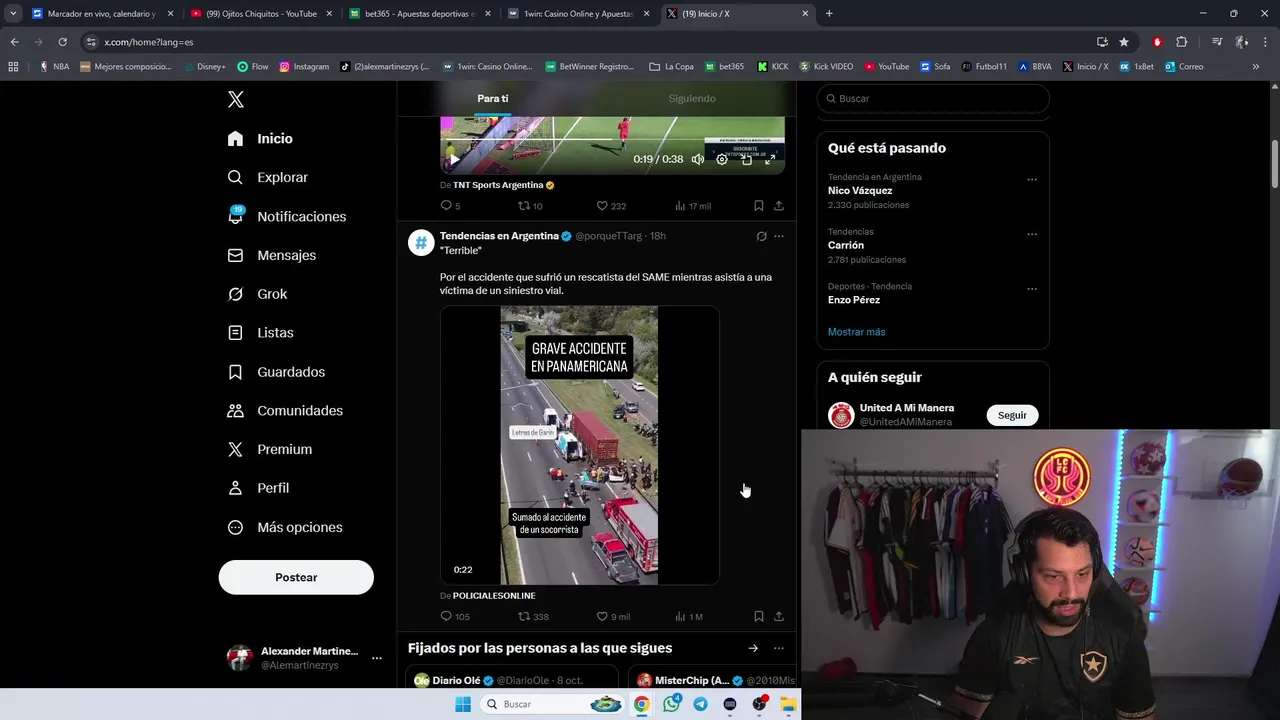Click Mostrar más under trends
The width and height of the screenshot is (1280, 720).
856,332
